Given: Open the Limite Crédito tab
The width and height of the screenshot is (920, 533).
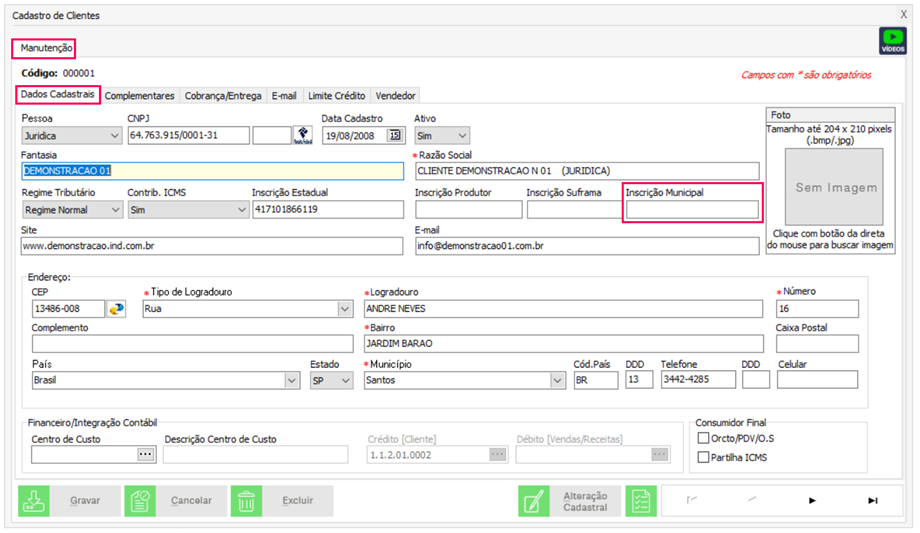Looking at the screenshot, I should [x=337, y=96].
